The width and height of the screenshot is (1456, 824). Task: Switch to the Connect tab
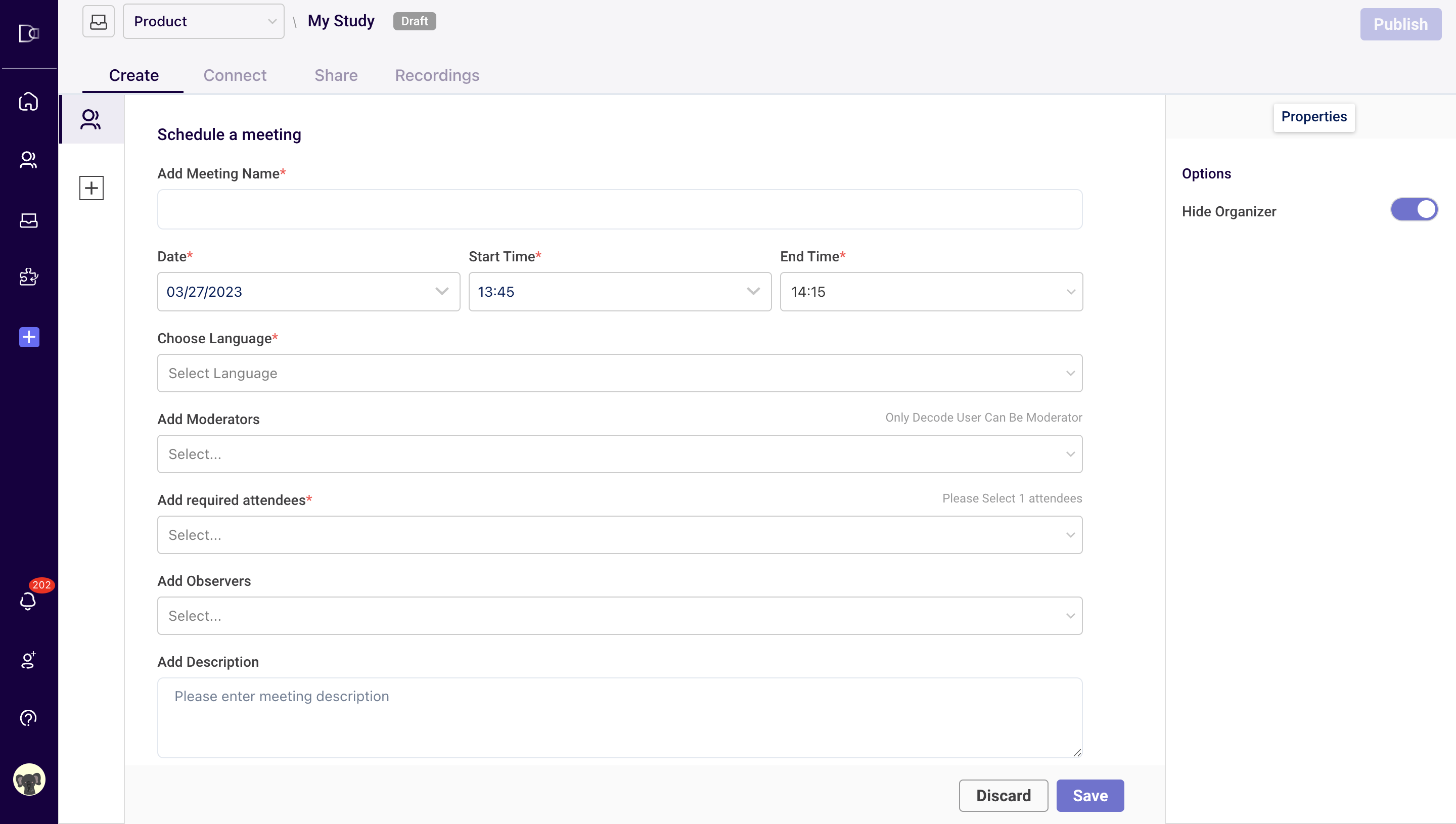235,75
